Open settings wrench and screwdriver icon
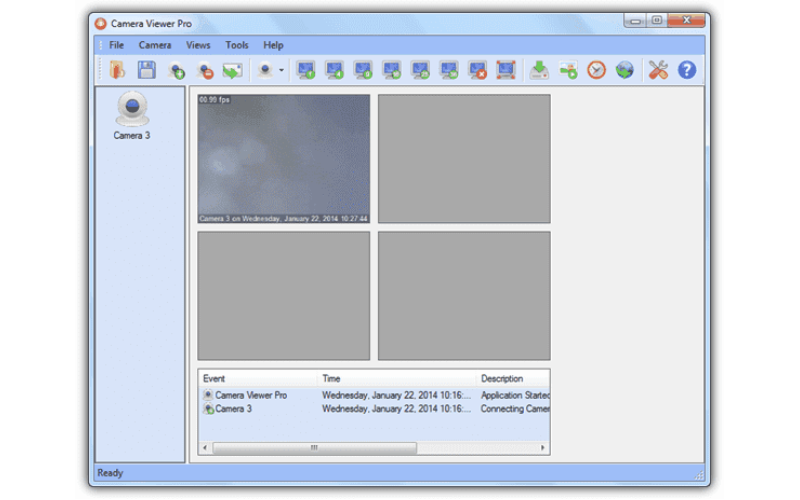The image size is (800, 500). click(658, 70)
